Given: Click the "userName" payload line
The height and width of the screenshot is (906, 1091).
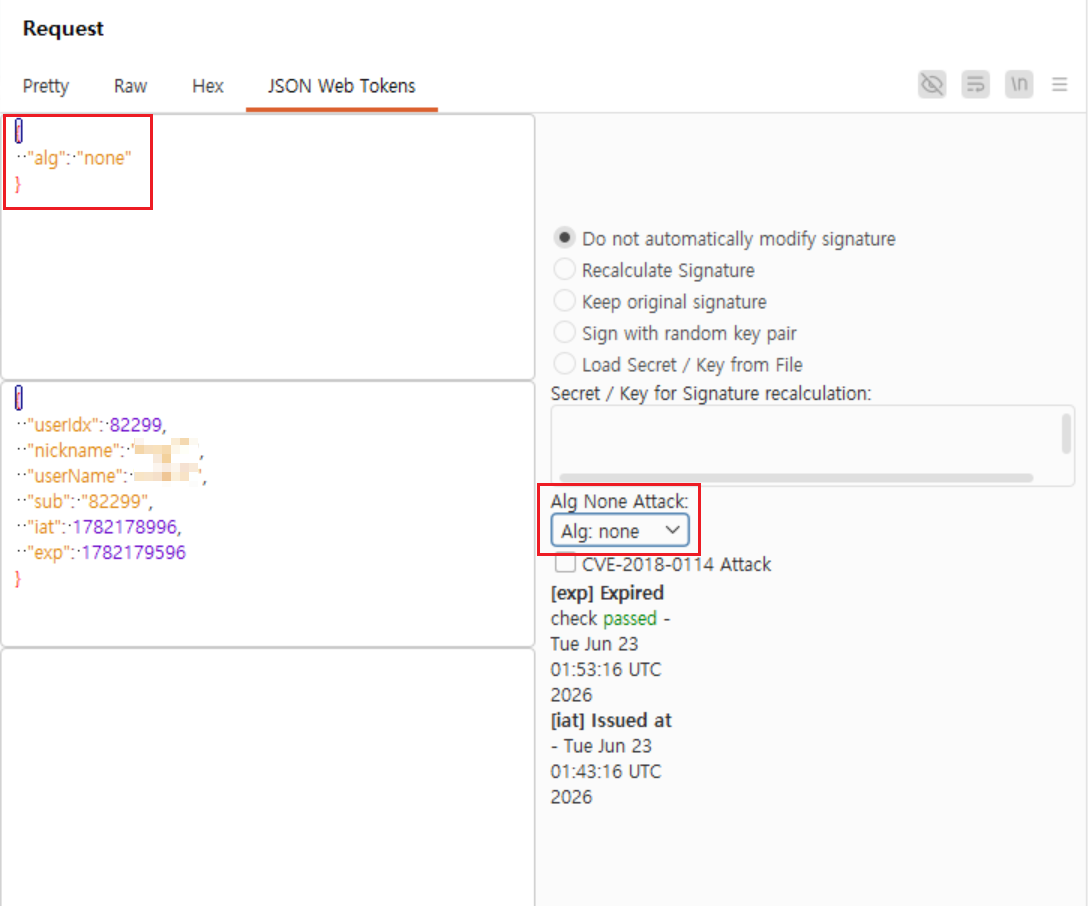Looking at the screenshot, I should [x=112, y=476].
